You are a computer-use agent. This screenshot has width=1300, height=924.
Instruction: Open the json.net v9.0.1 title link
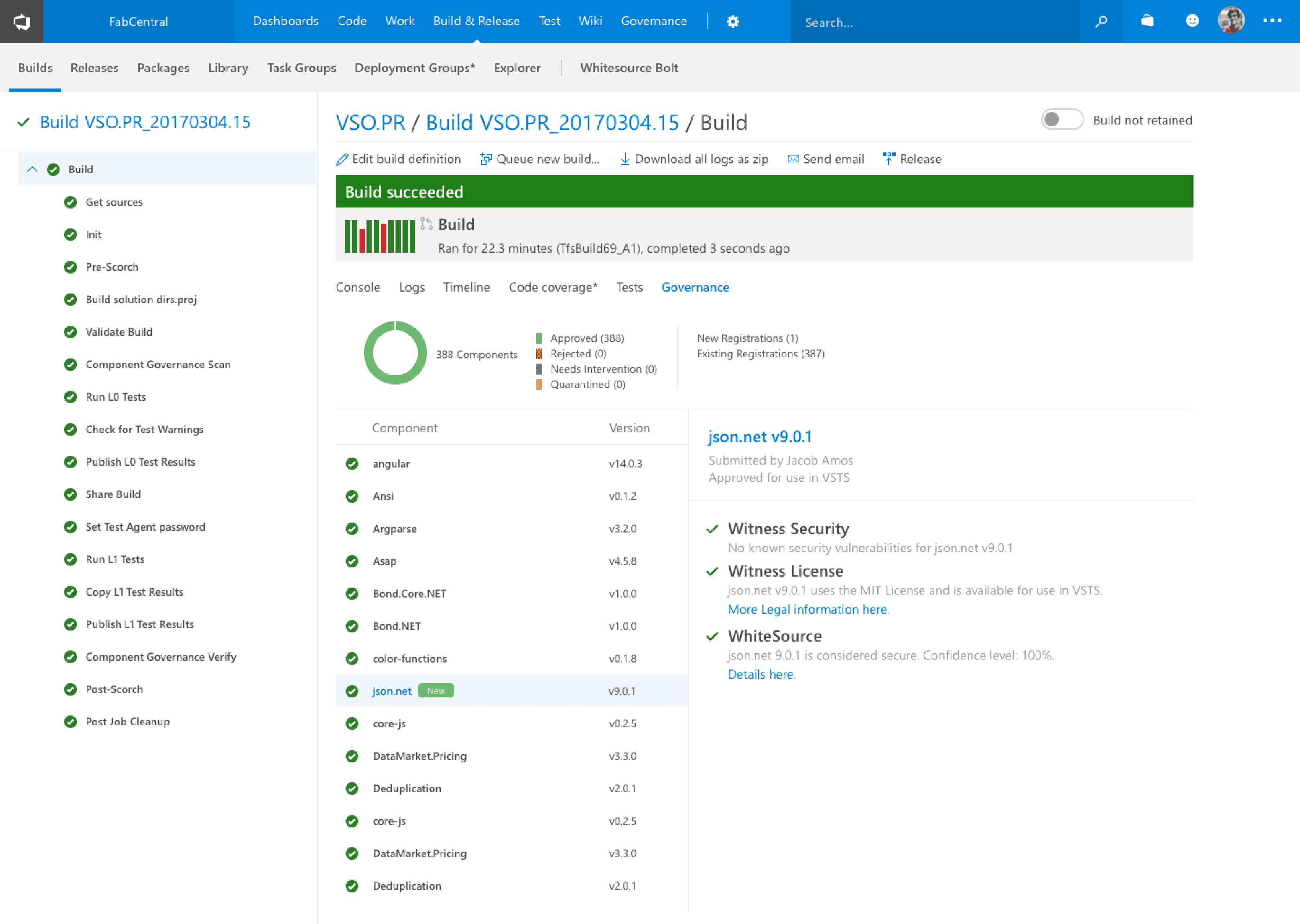760,436
